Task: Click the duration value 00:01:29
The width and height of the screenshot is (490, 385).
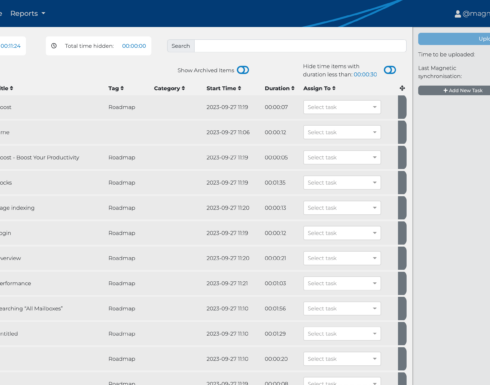Action: point(275,334)
